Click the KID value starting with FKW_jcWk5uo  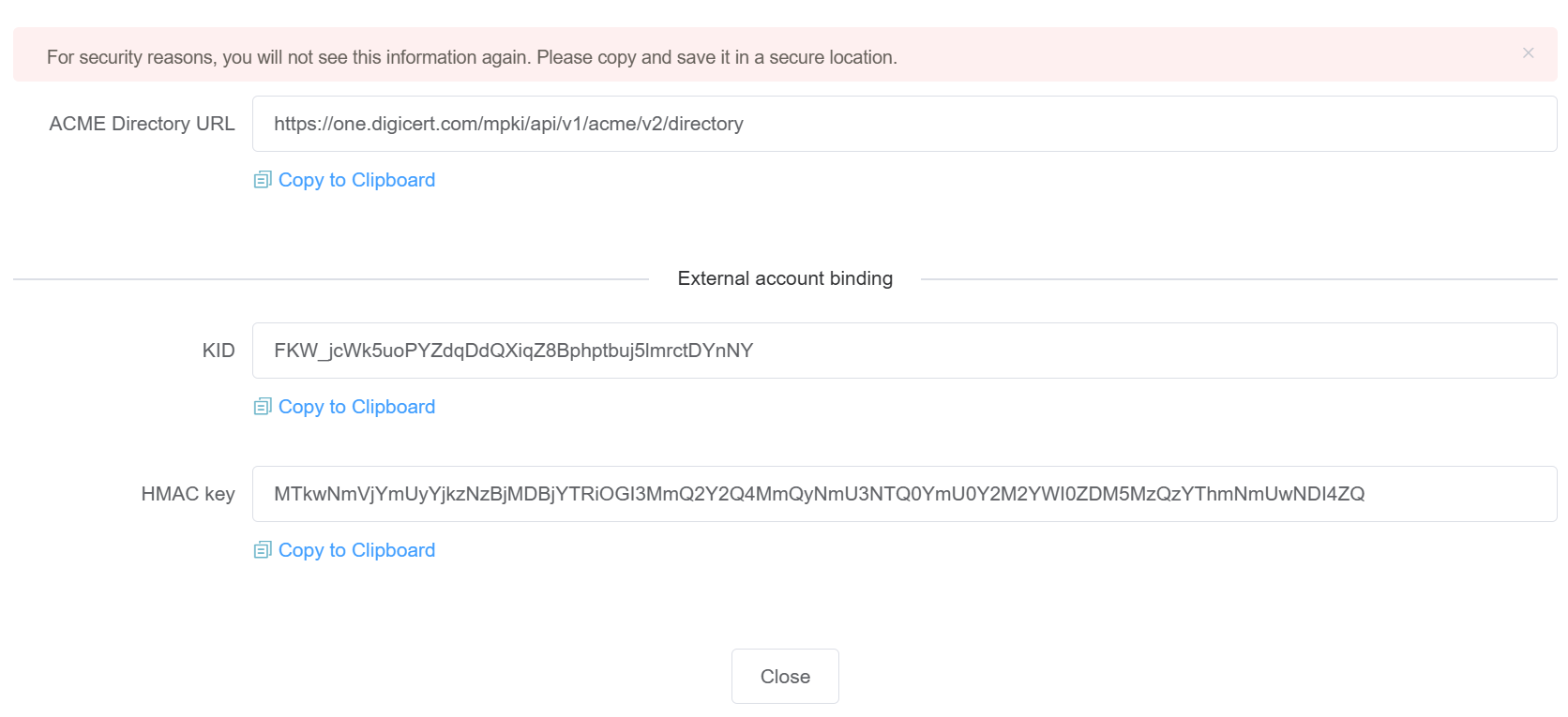point(514,350)
